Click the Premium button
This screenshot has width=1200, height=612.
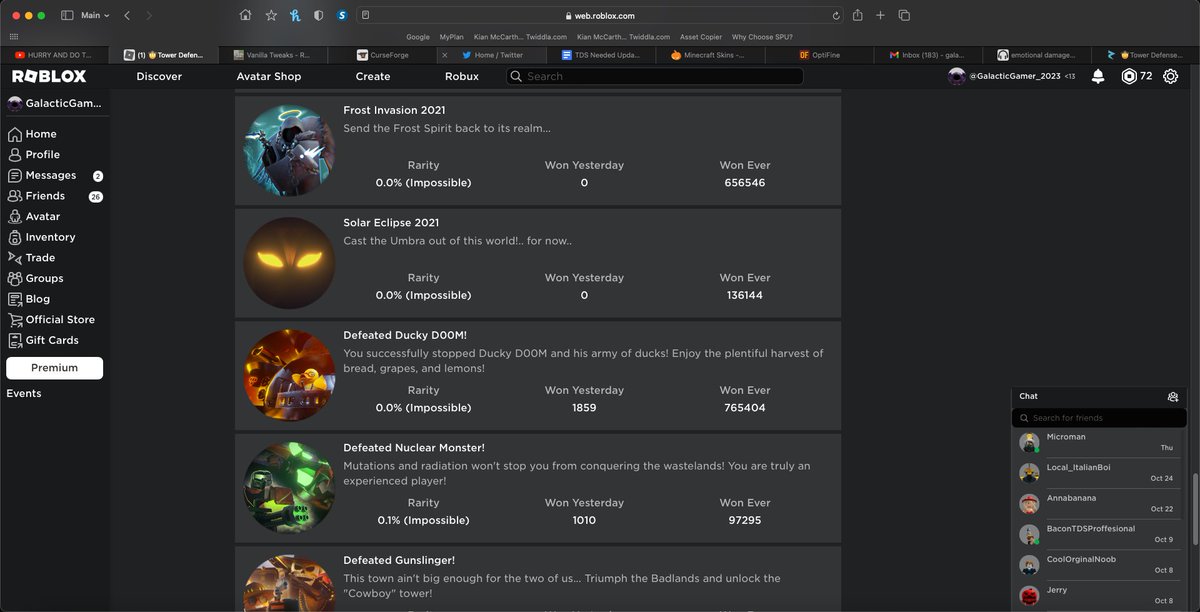54,368
